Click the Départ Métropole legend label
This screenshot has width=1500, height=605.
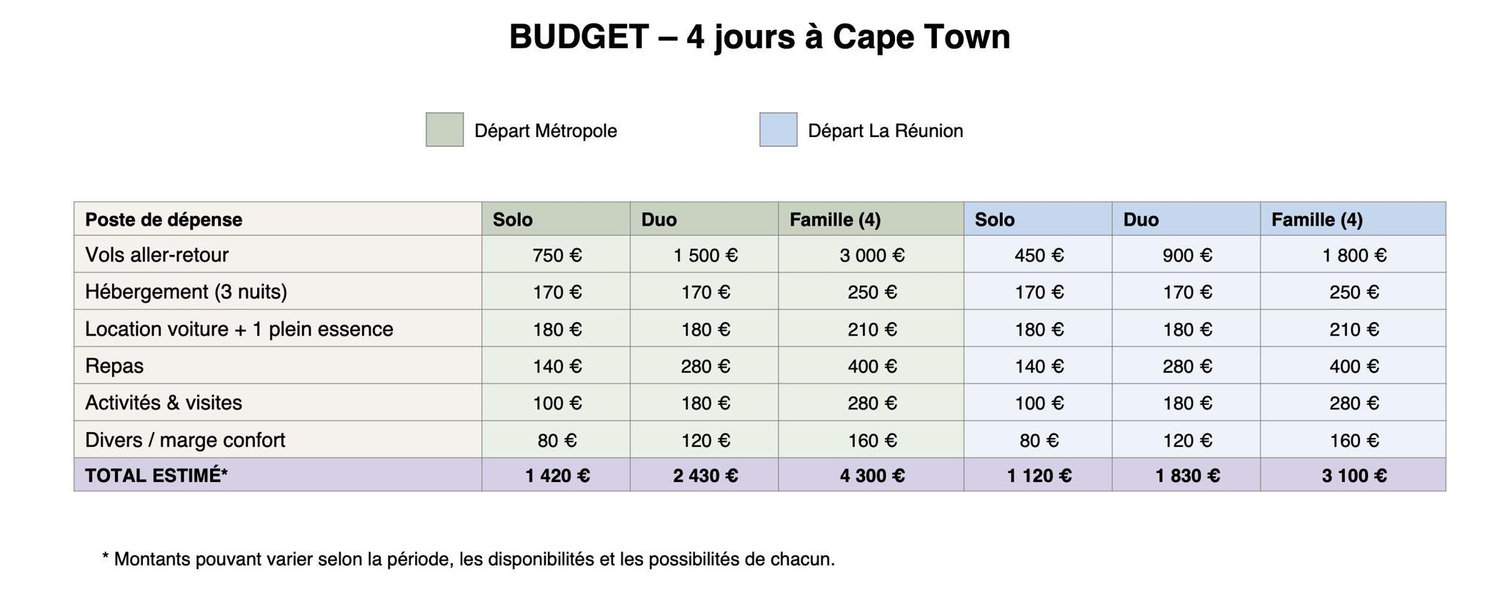click(546, 131)
